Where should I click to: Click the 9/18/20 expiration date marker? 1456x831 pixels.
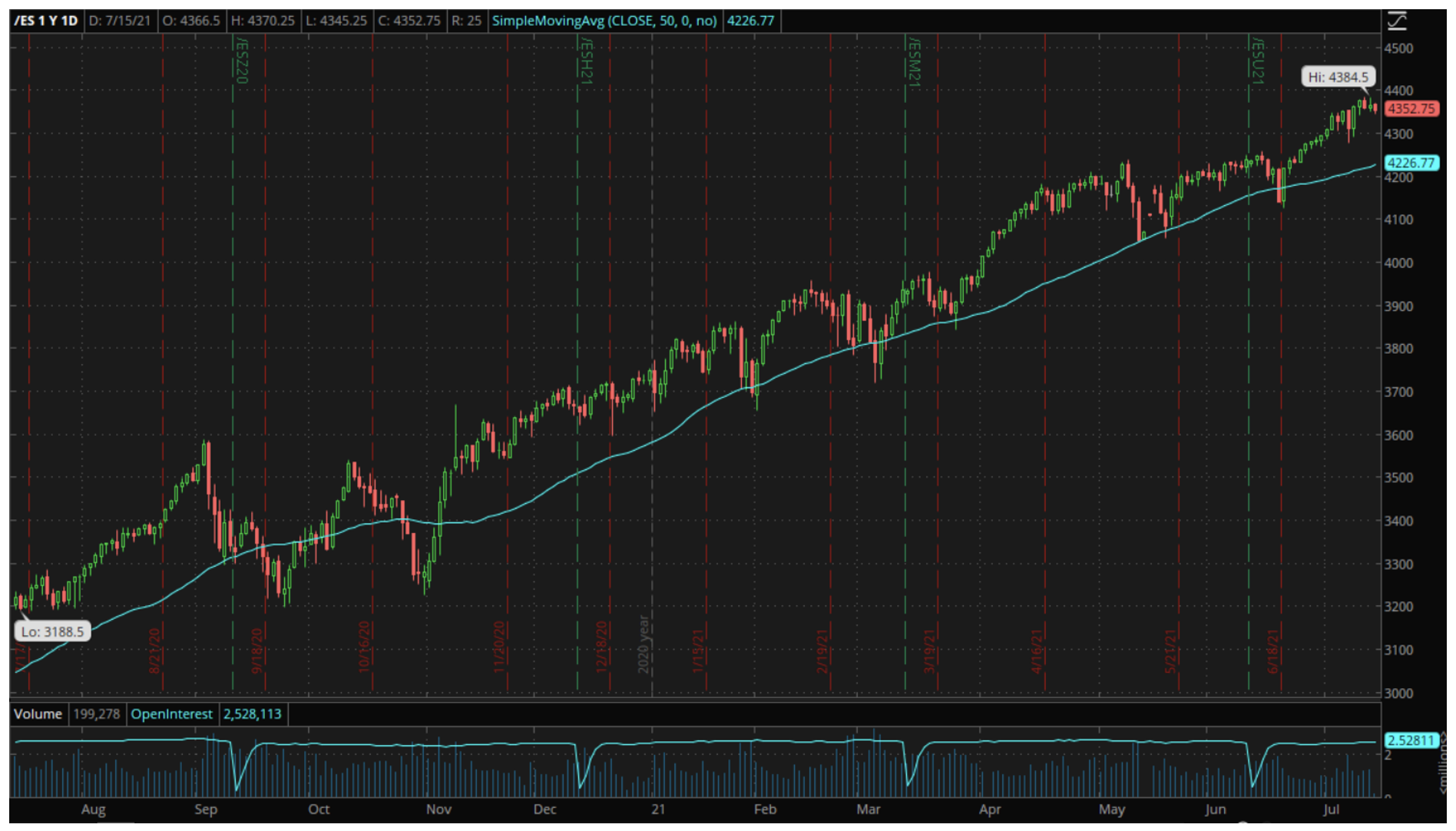pos(257,651)
